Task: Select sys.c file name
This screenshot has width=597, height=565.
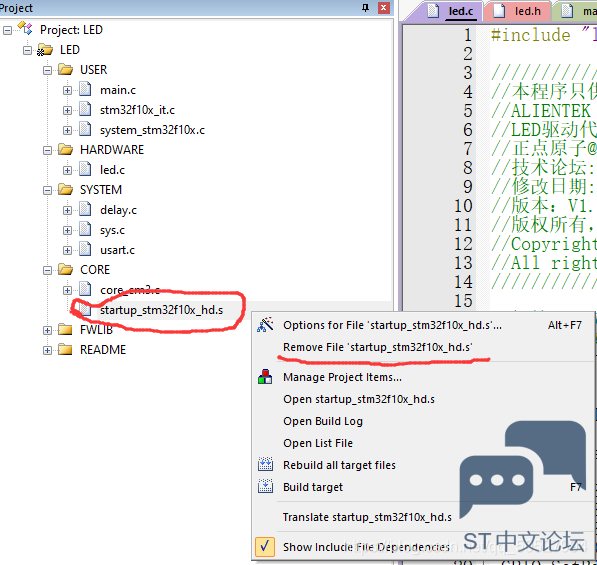Action: coord(112,230)
